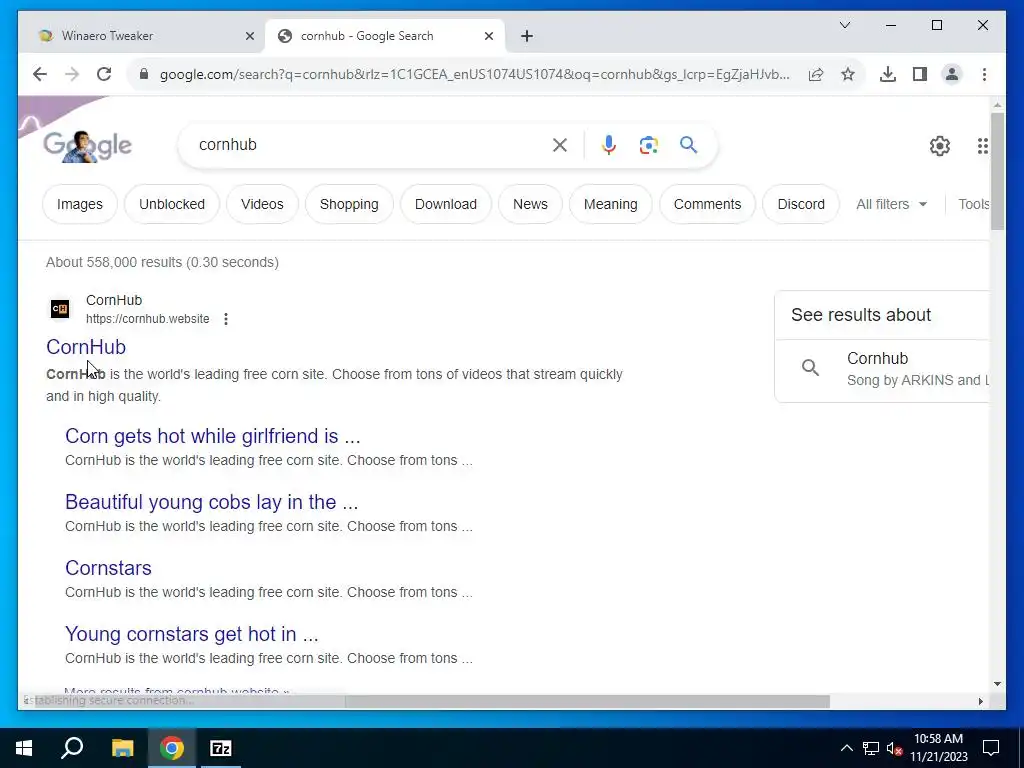The width and height of the screenshot is (1024, 768).
Task: Toggle the Chrome side panel icon
Action: tap(920, 74)
